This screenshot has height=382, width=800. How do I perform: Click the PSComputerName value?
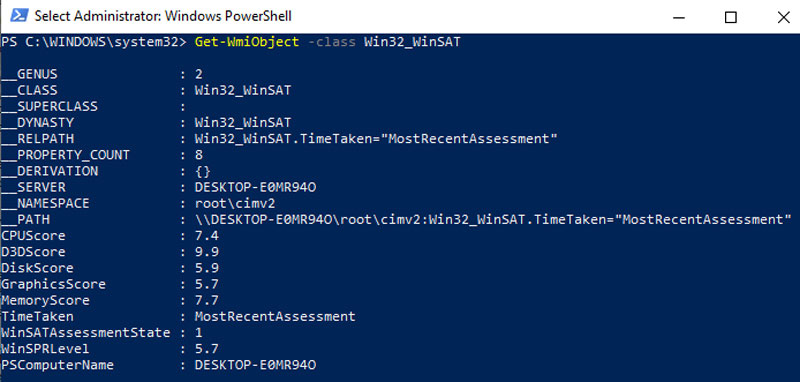point(256,365)
